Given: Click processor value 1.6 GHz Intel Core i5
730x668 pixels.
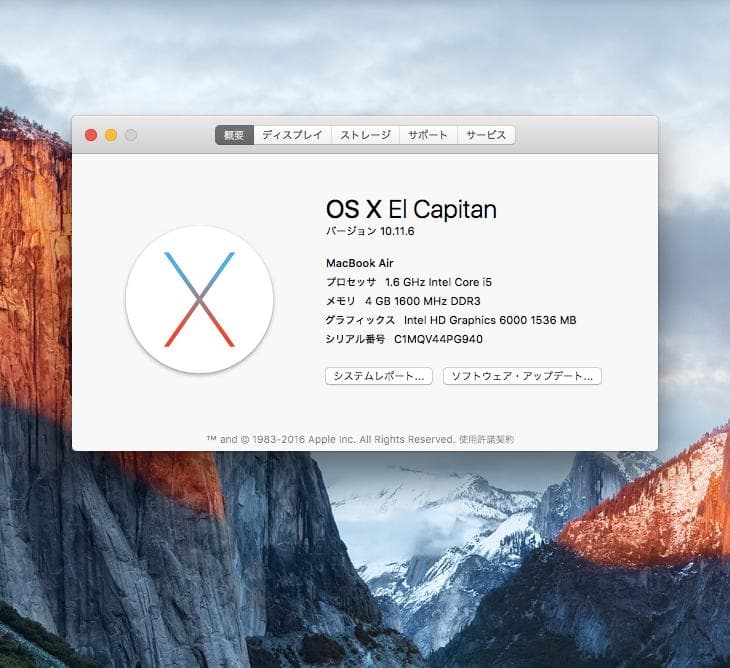Looking at the screenshot, I should click(439, 282).
